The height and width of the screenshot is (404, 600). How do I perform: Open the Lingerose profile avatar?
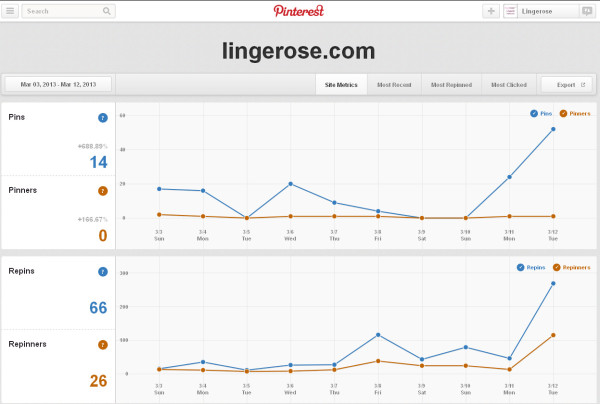(x=510, y=11)
